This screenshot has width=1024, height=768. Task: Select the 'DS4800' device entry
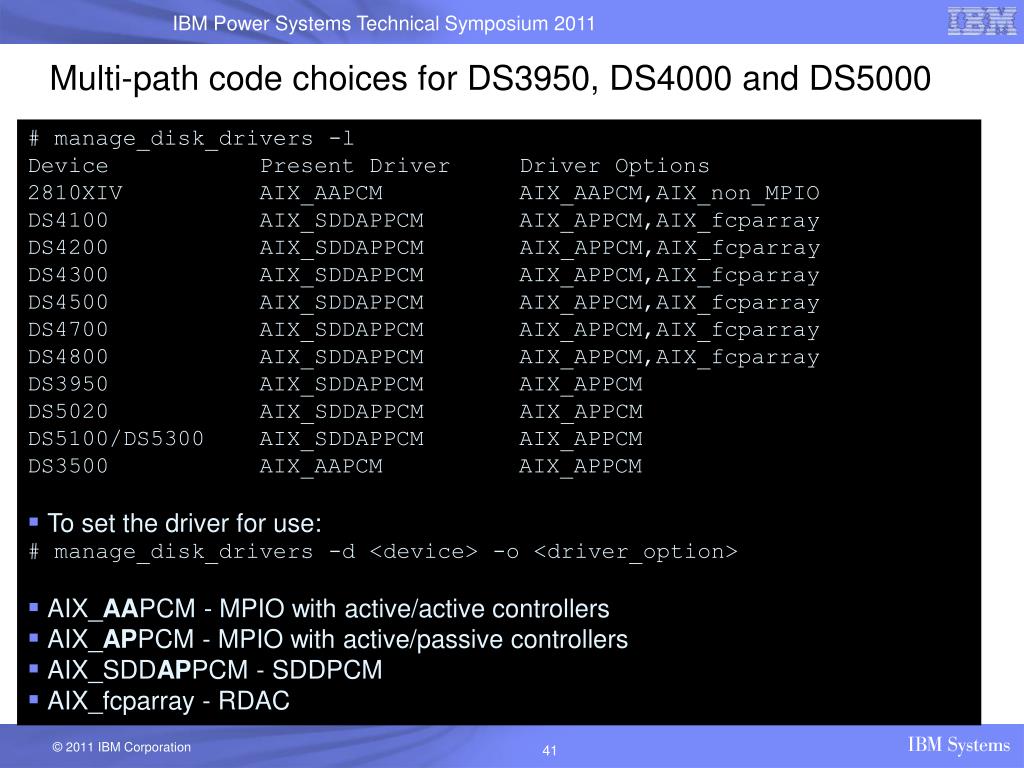pos(68,357)
